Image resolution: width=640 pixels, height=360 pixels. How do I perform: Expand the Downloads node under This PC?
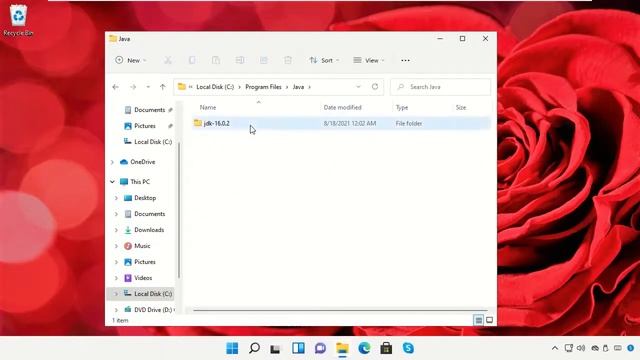(116, 230)
